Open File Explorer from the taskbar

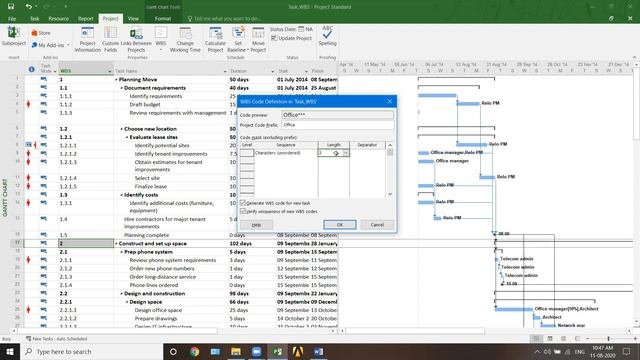[x=236, y=351]
